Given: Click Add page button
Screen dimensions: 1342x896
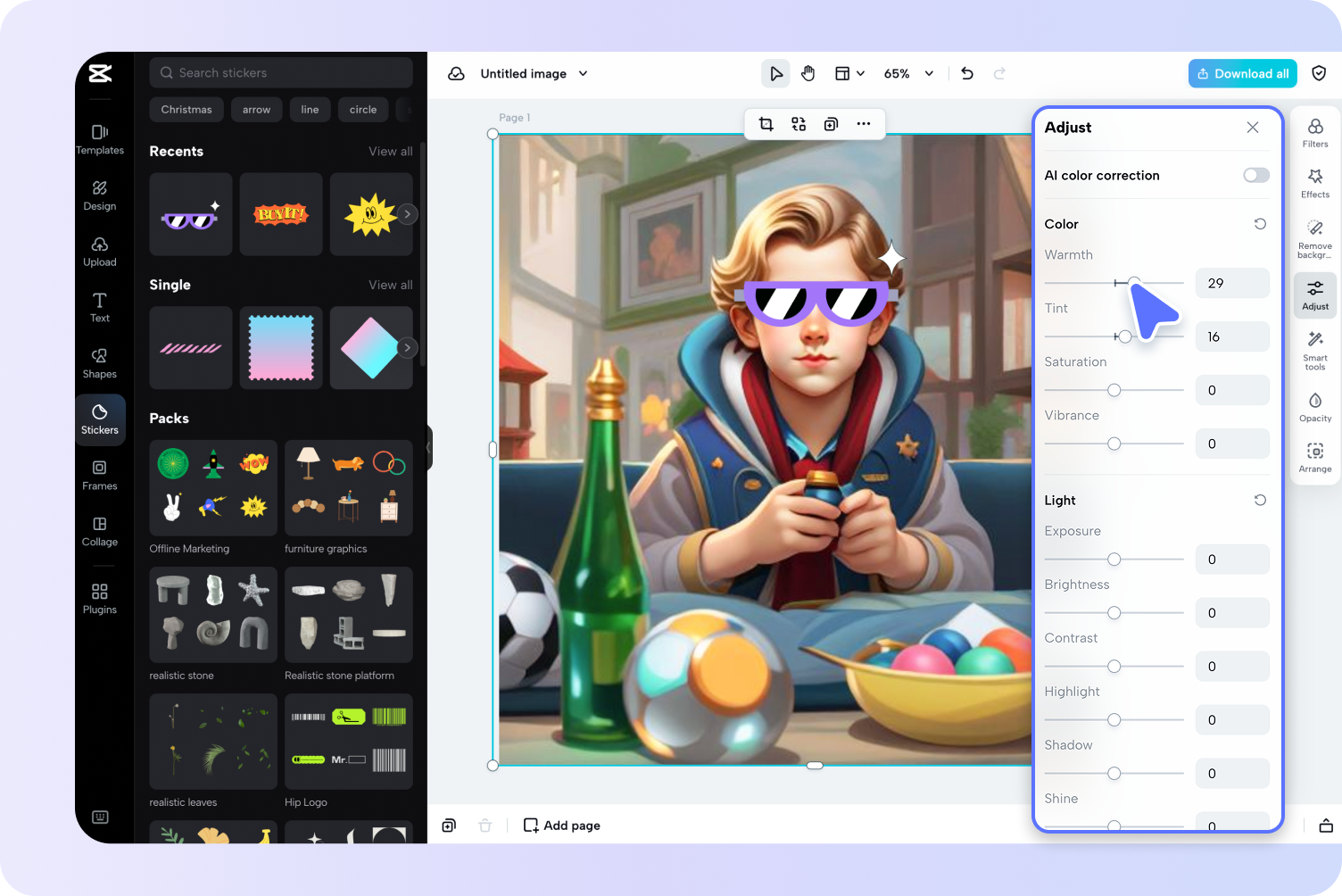Looking at the screenshot, I should coord(562,825).
